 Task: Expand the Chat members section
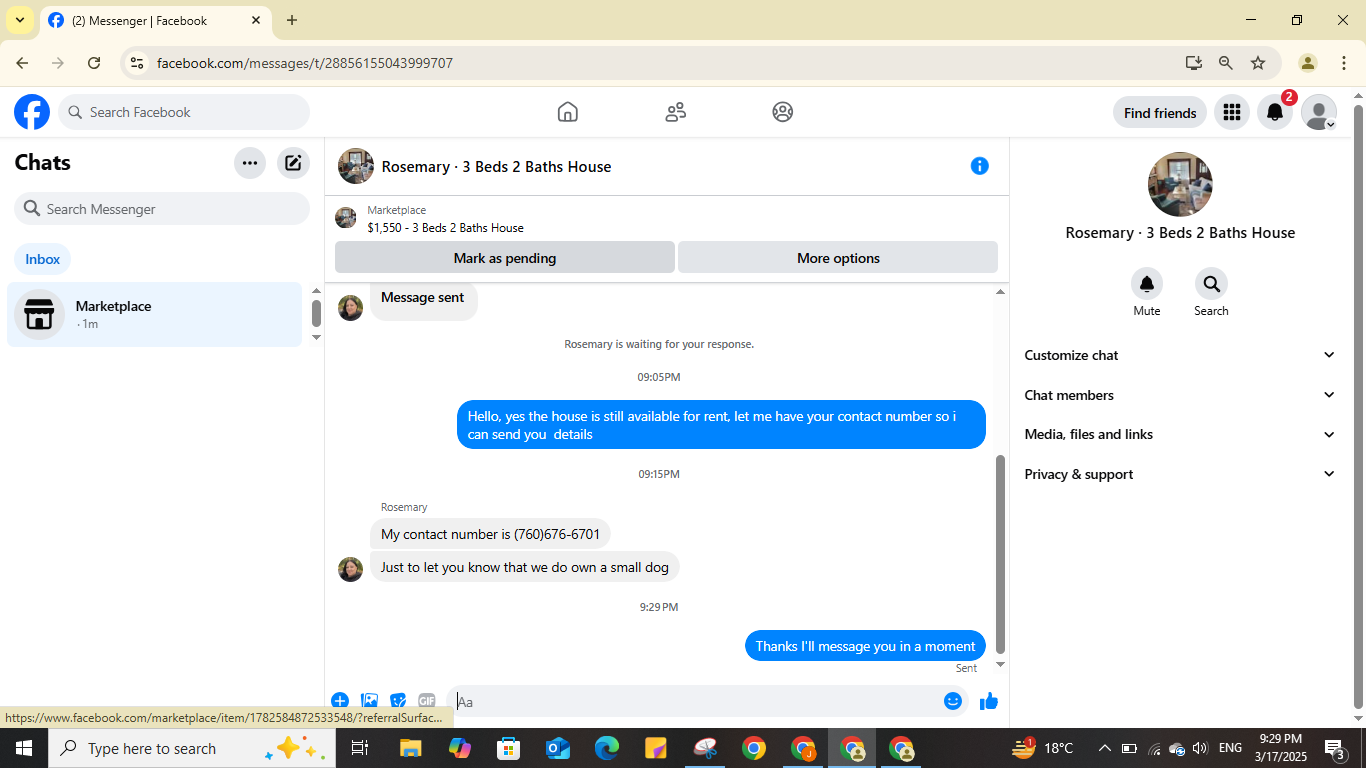click(x=1180, y=395)
